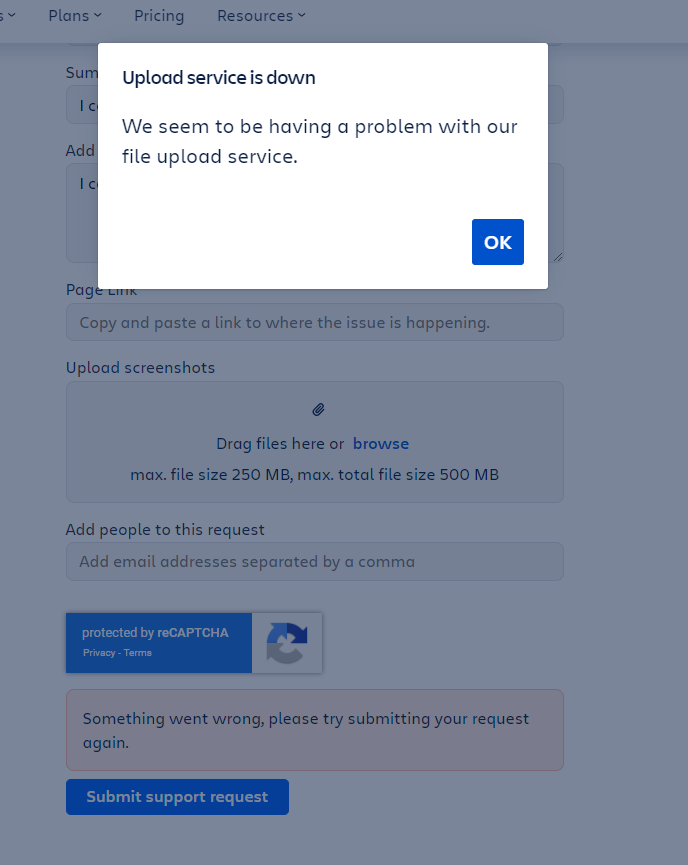Click the Upload screenshots label

click(140, 367)
